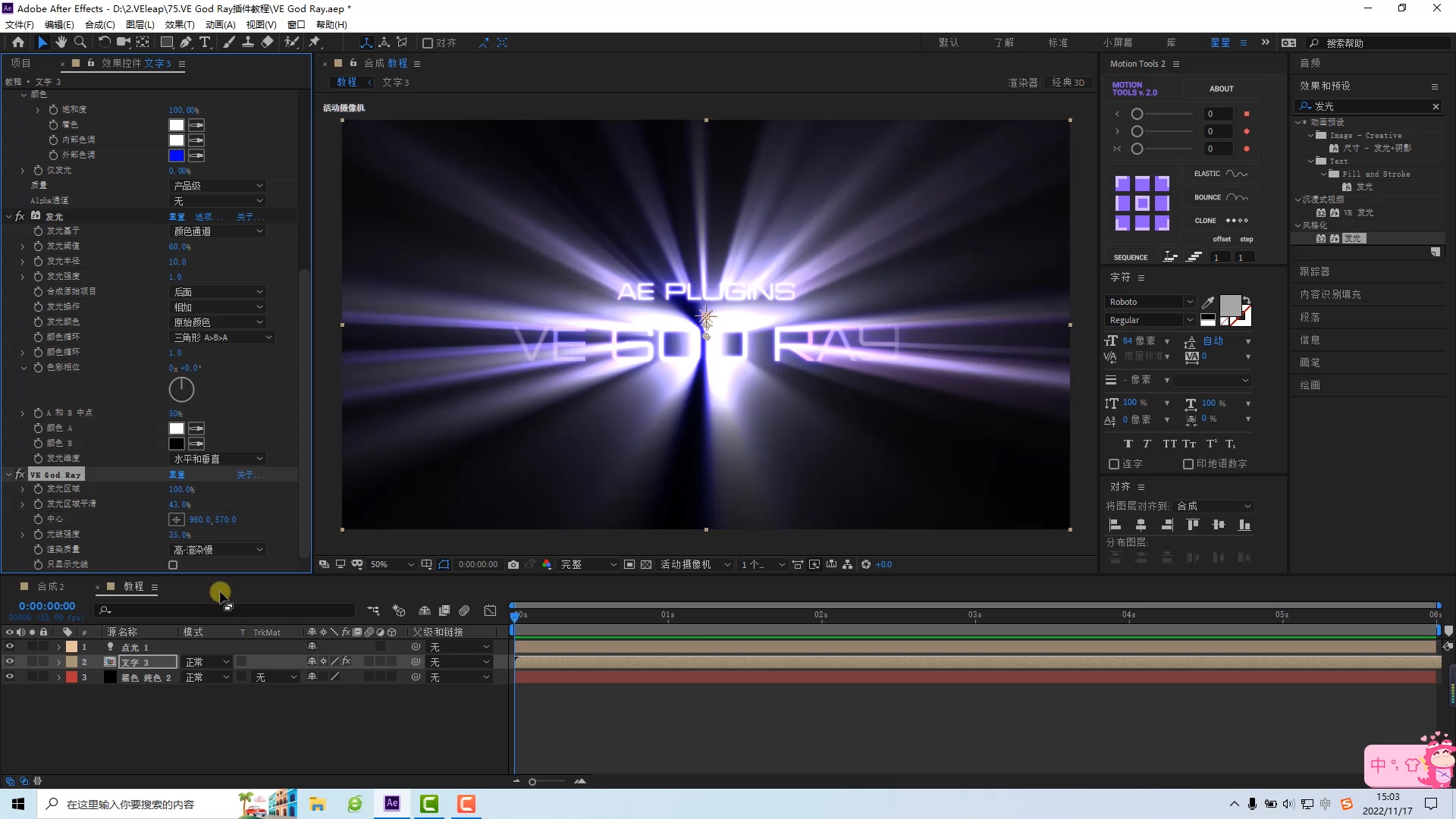Click the timeline layer search field

[224, 610]
